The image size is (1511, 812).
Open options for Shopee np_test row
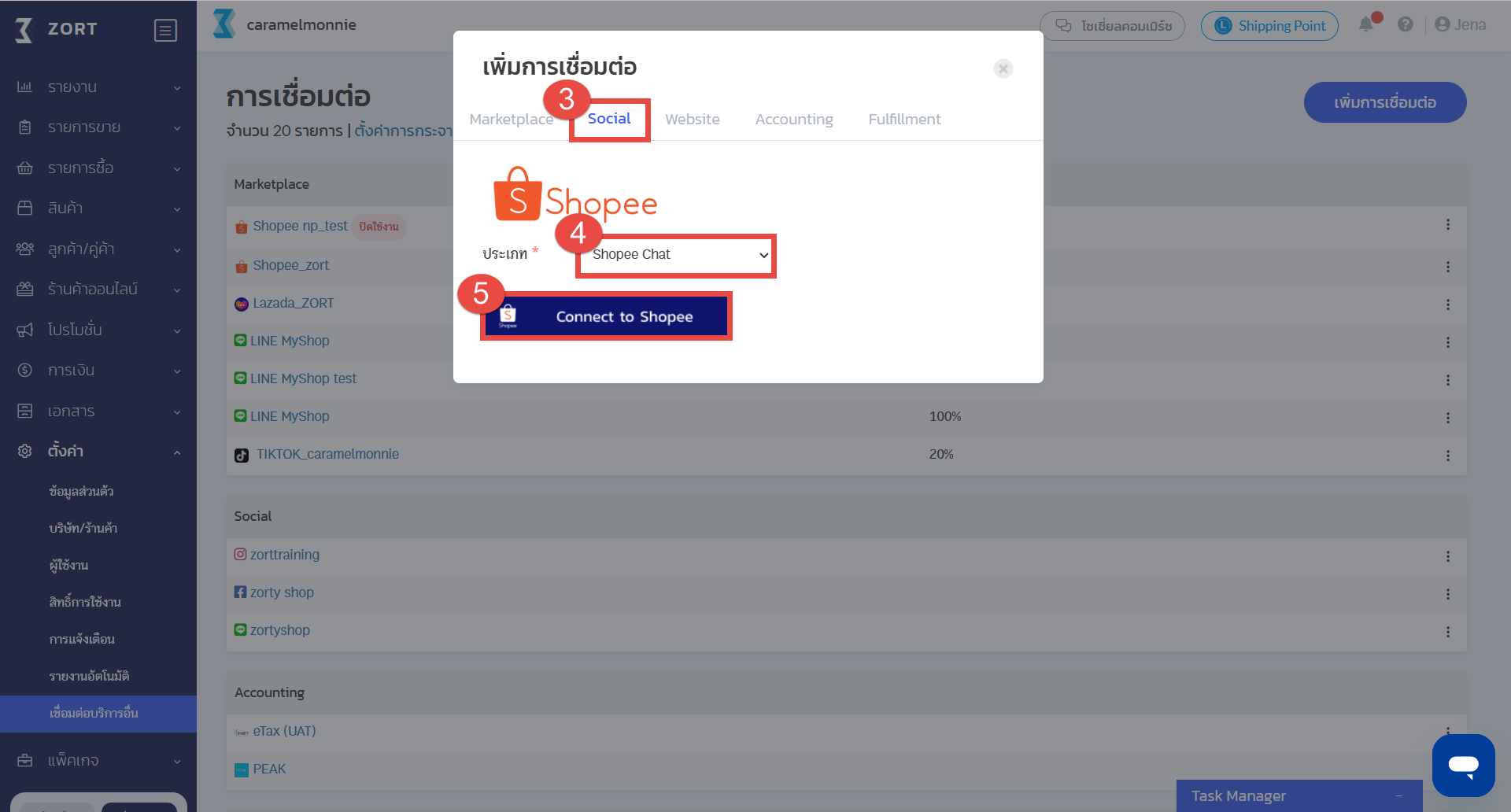1448,225
